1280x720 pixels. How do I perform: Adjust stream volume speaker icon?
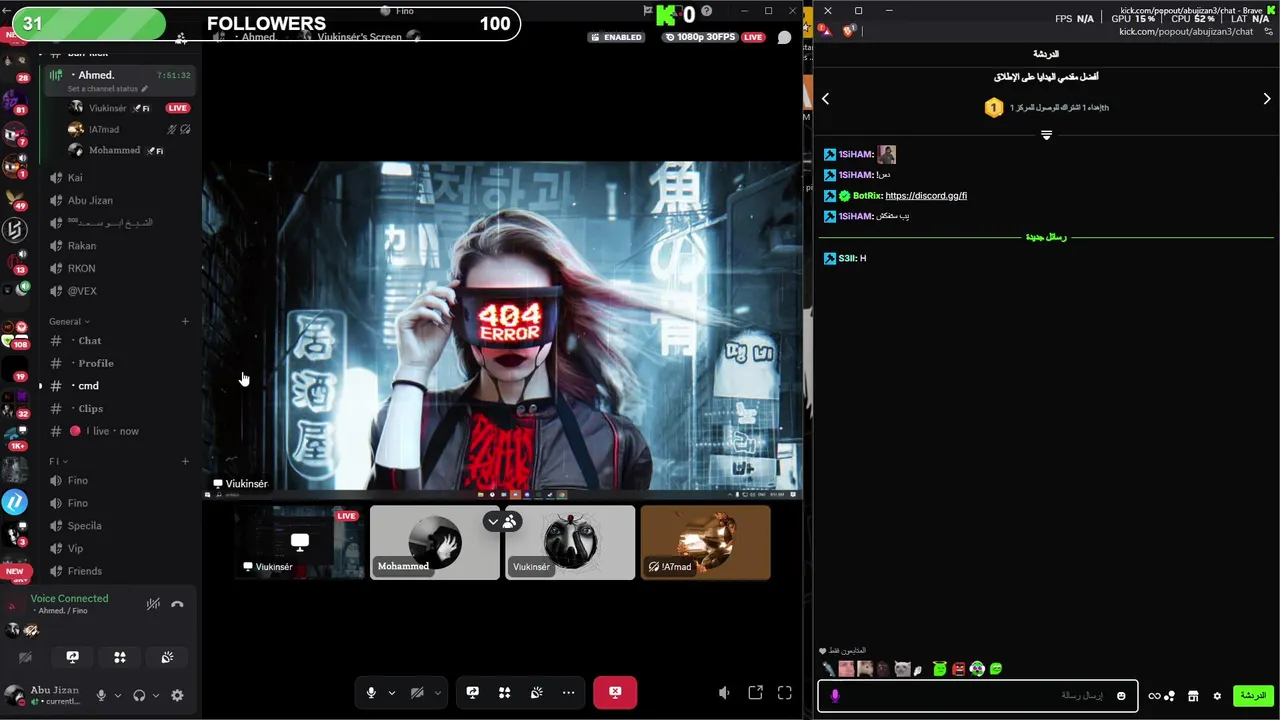(724, 692)
